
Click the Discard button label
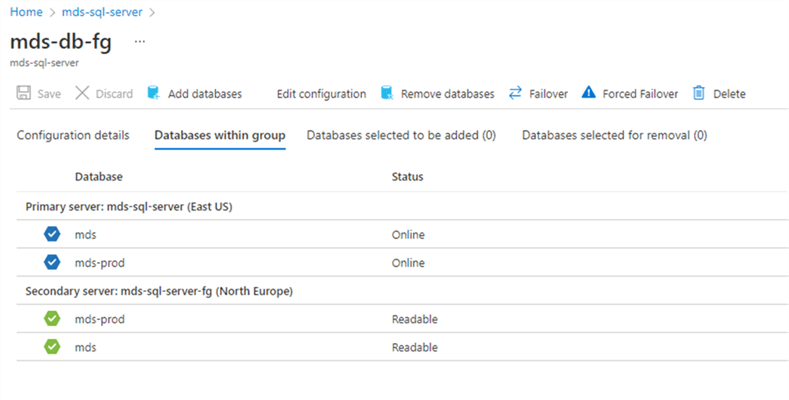(114, 94)
